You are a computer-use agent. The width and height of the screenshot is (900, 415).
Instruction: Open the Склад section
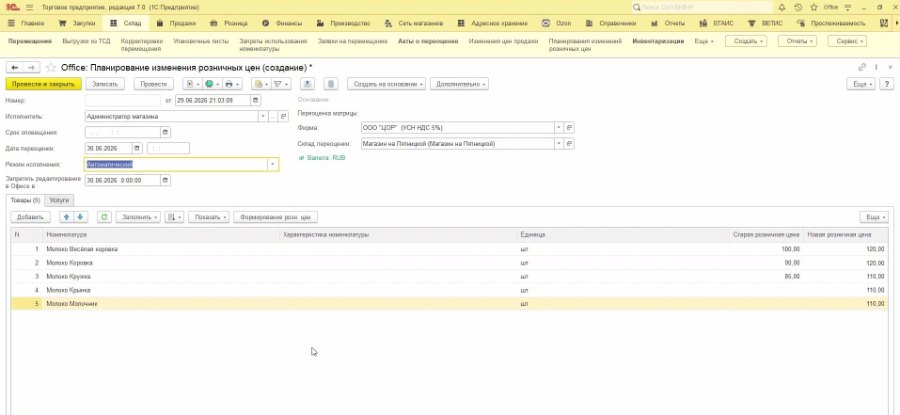127,24
